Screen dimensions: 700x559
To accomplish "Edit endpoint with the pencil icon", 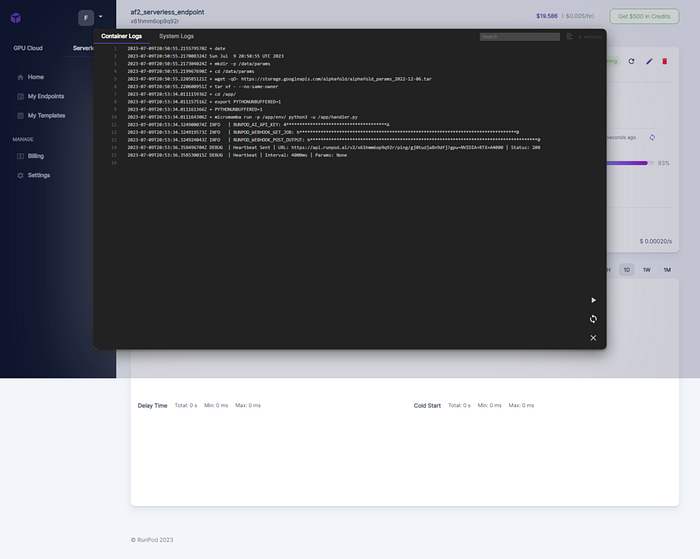I will [649, 61].
